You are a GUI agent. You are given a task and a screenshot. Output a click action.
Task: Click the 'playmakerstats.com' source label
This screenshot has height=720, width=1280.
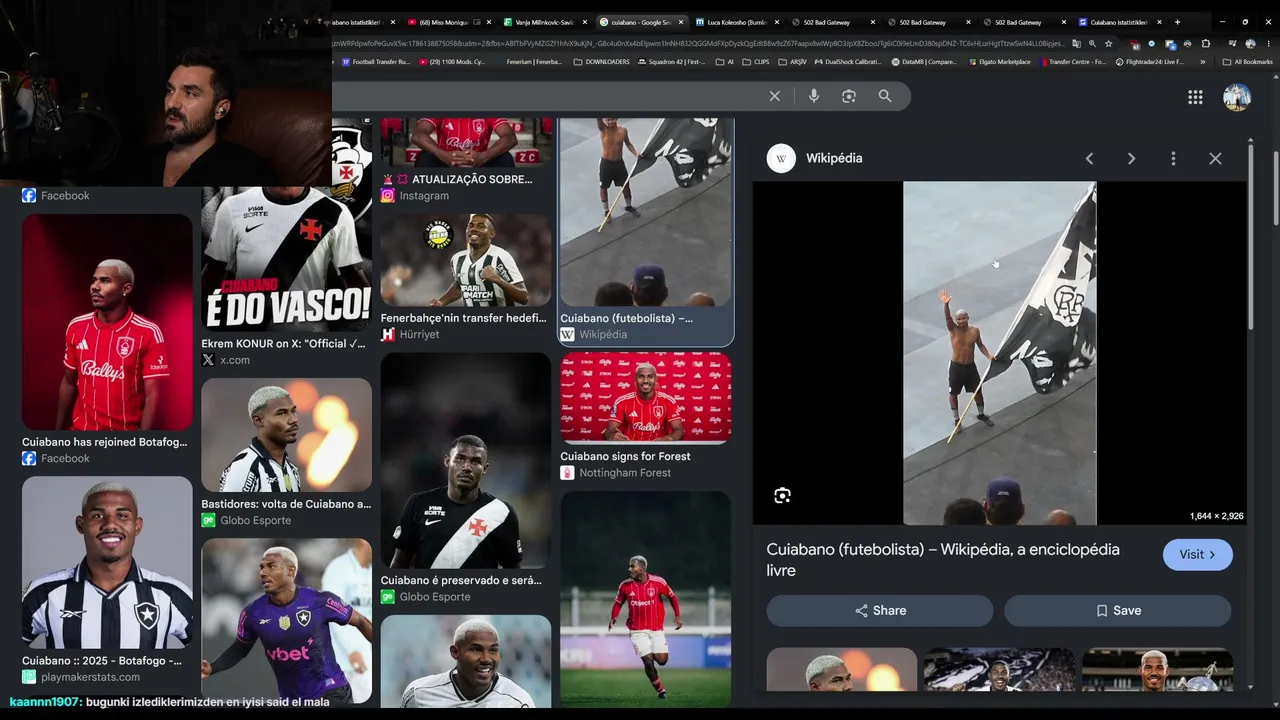click(x=90, y=677)
